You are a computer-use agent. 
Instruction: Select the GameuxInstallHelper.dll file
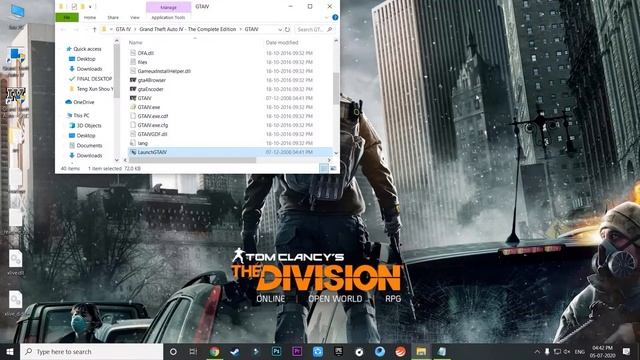[x=164, y=71]
